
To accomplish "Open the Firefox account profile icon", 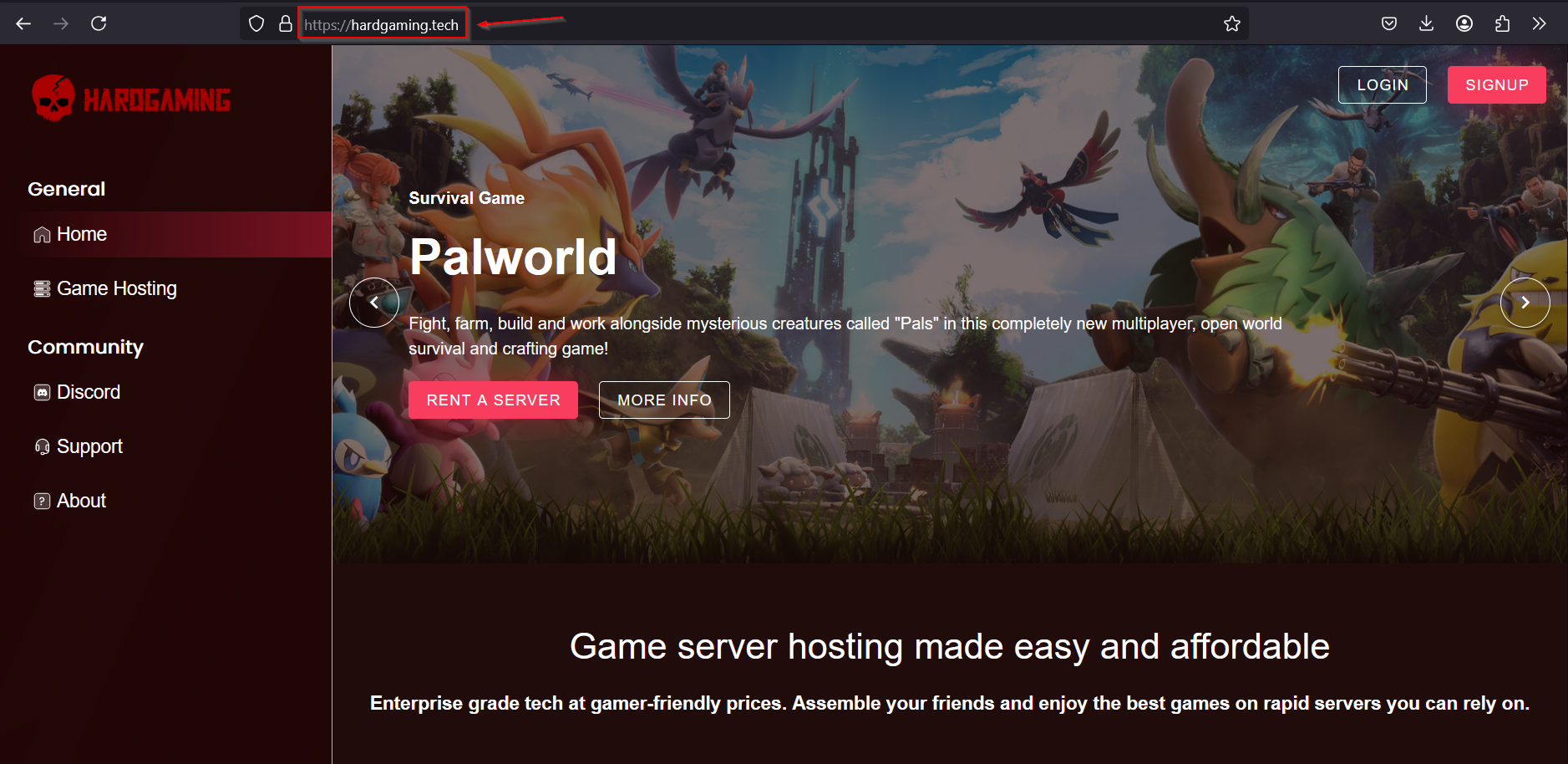I will pyautogui.click(x=1464, y=23).
